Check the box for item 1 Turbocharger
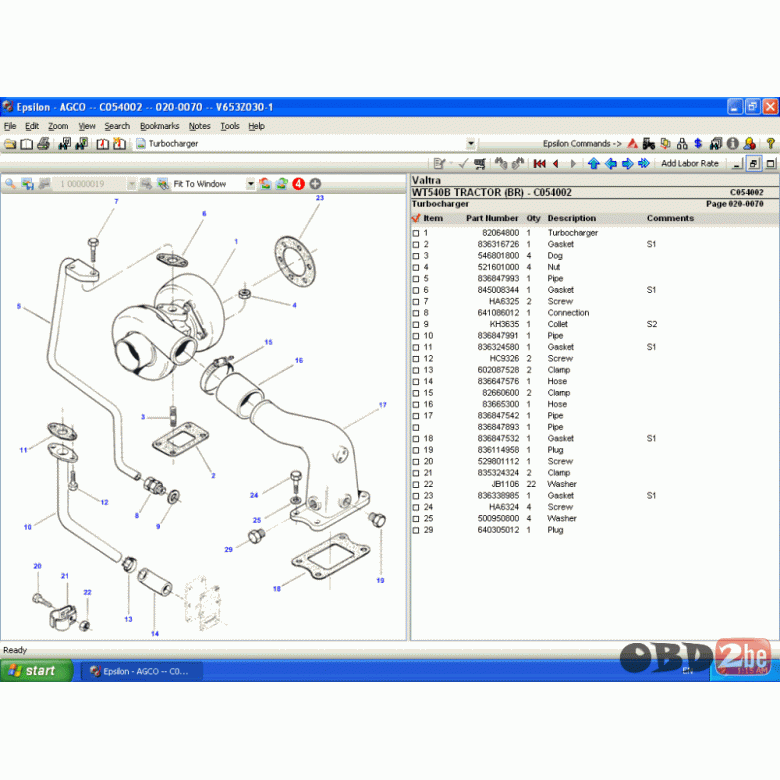The width and height of the screenshot is (780, 780). [x=416, y=233]
